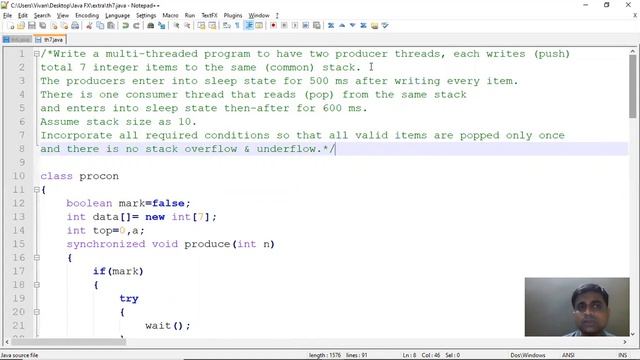Open the View menu

(x=62, y=16)
